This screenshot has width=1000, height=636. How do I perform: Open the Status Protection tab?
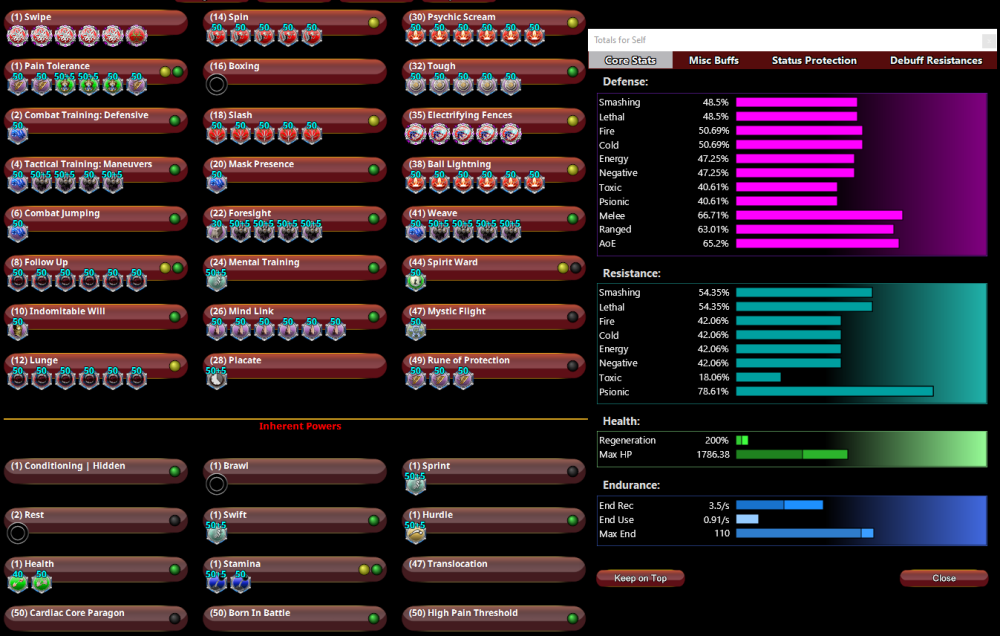(x=814, y=61)
